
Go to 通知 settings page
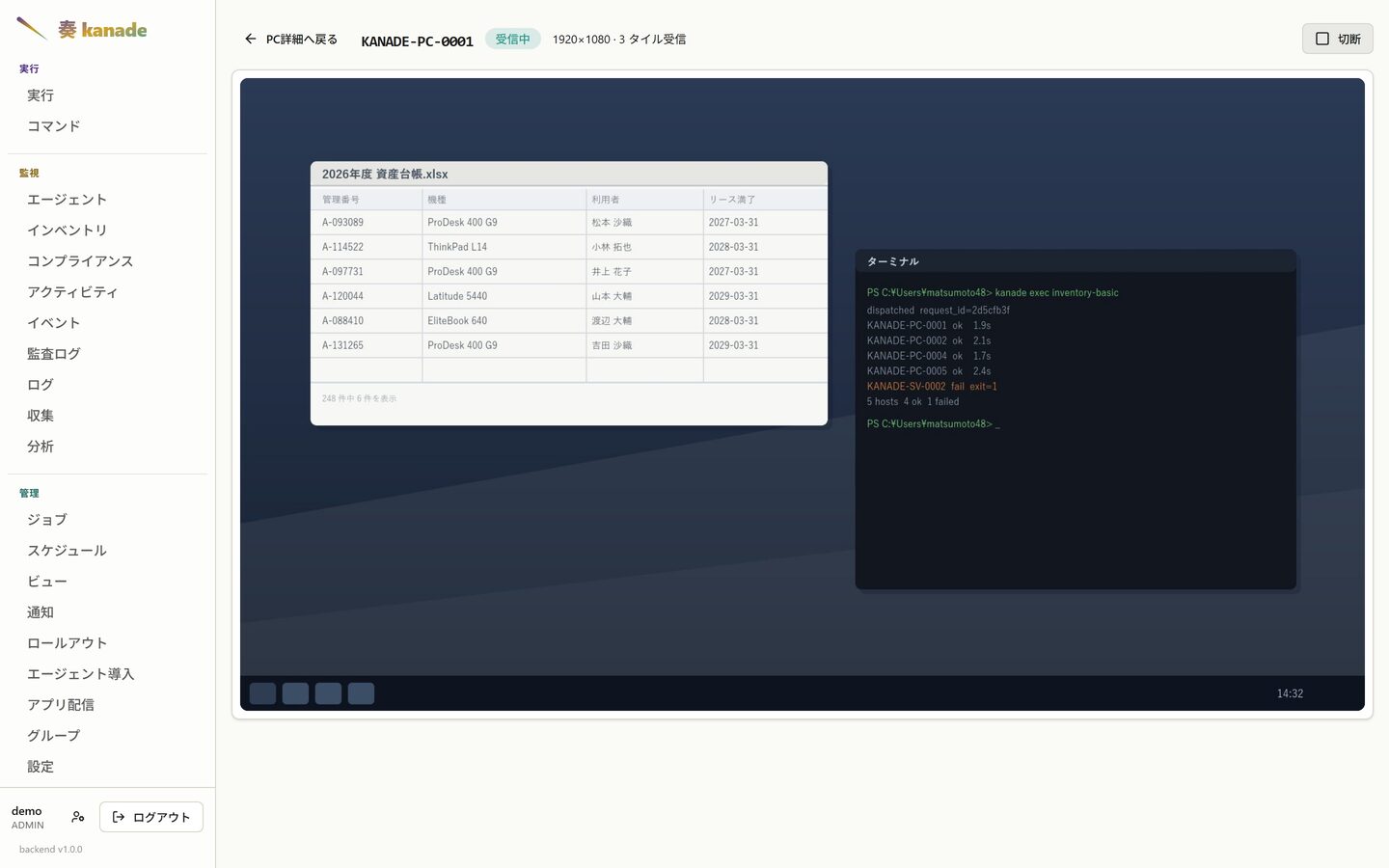point(107,612)
